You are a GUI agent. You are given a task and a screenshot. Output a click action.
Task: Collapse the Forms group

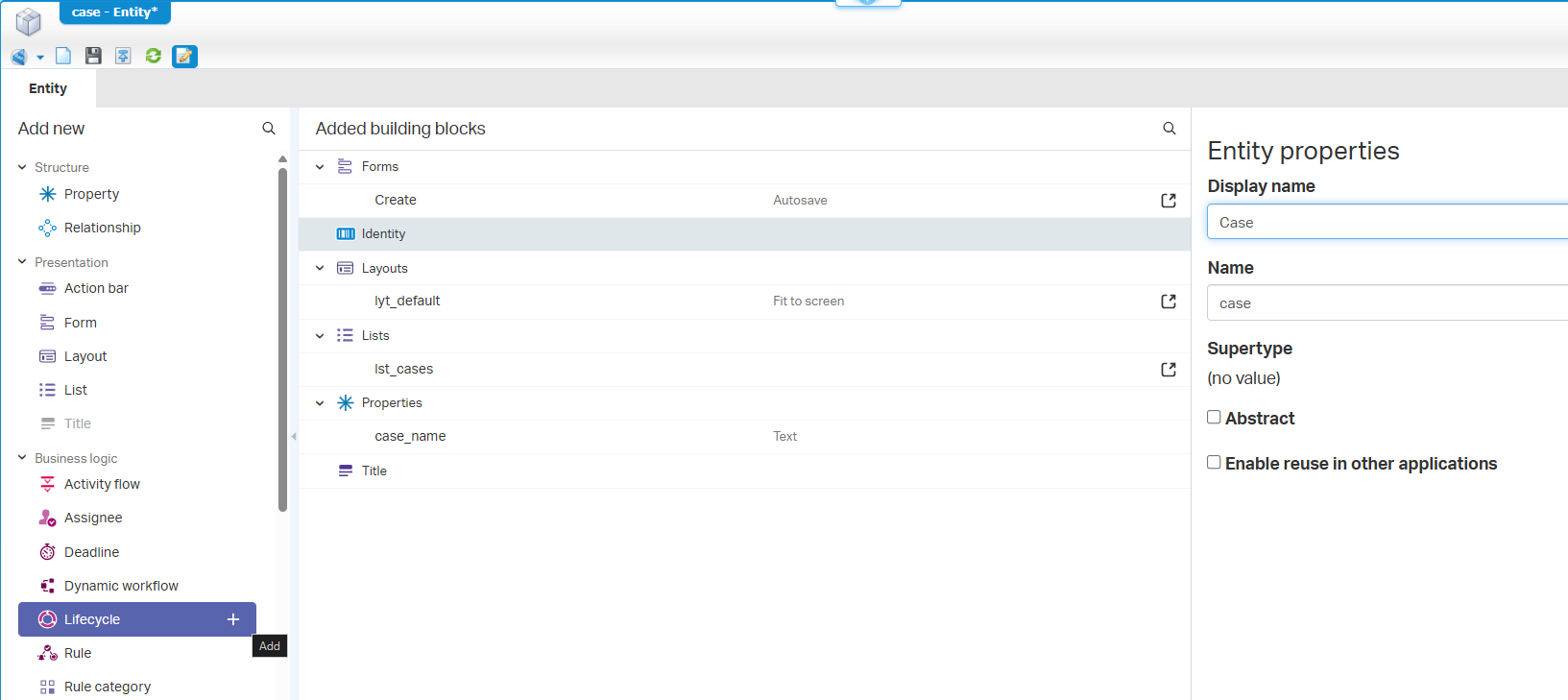(x=320, y=167)
